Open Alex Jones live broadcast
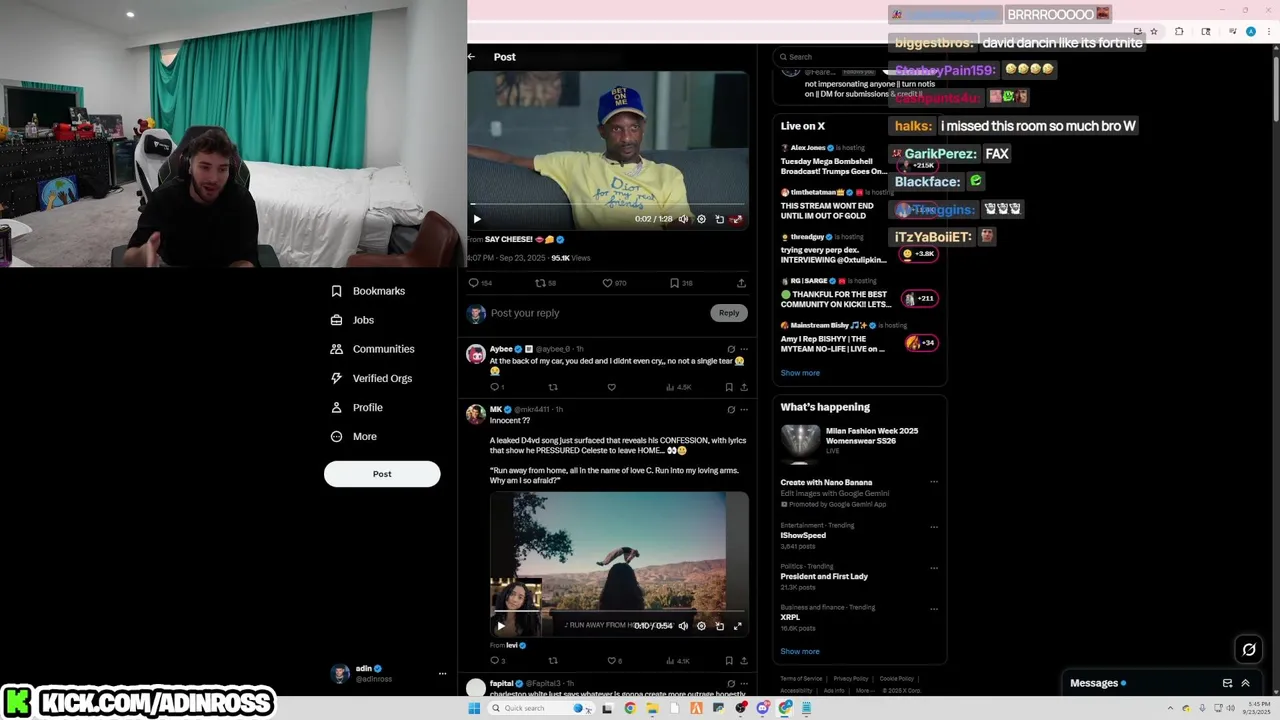The height and width of the screenshot is (720, 1280). [860, 160]
